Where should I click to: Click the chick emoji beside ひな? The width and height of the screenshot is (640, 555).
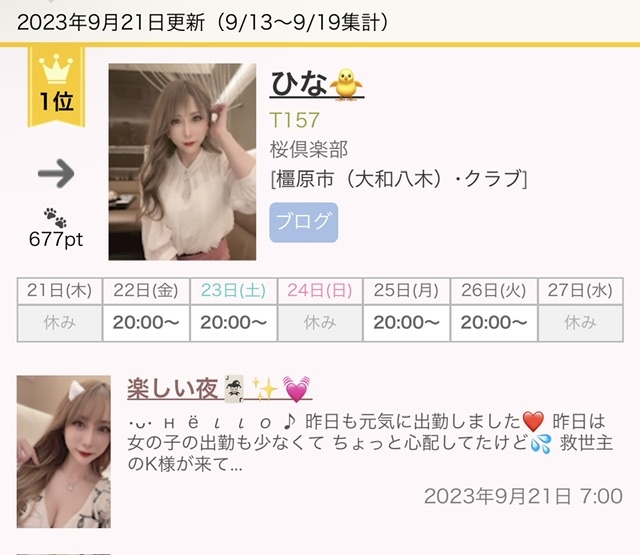tap(346, 84)
